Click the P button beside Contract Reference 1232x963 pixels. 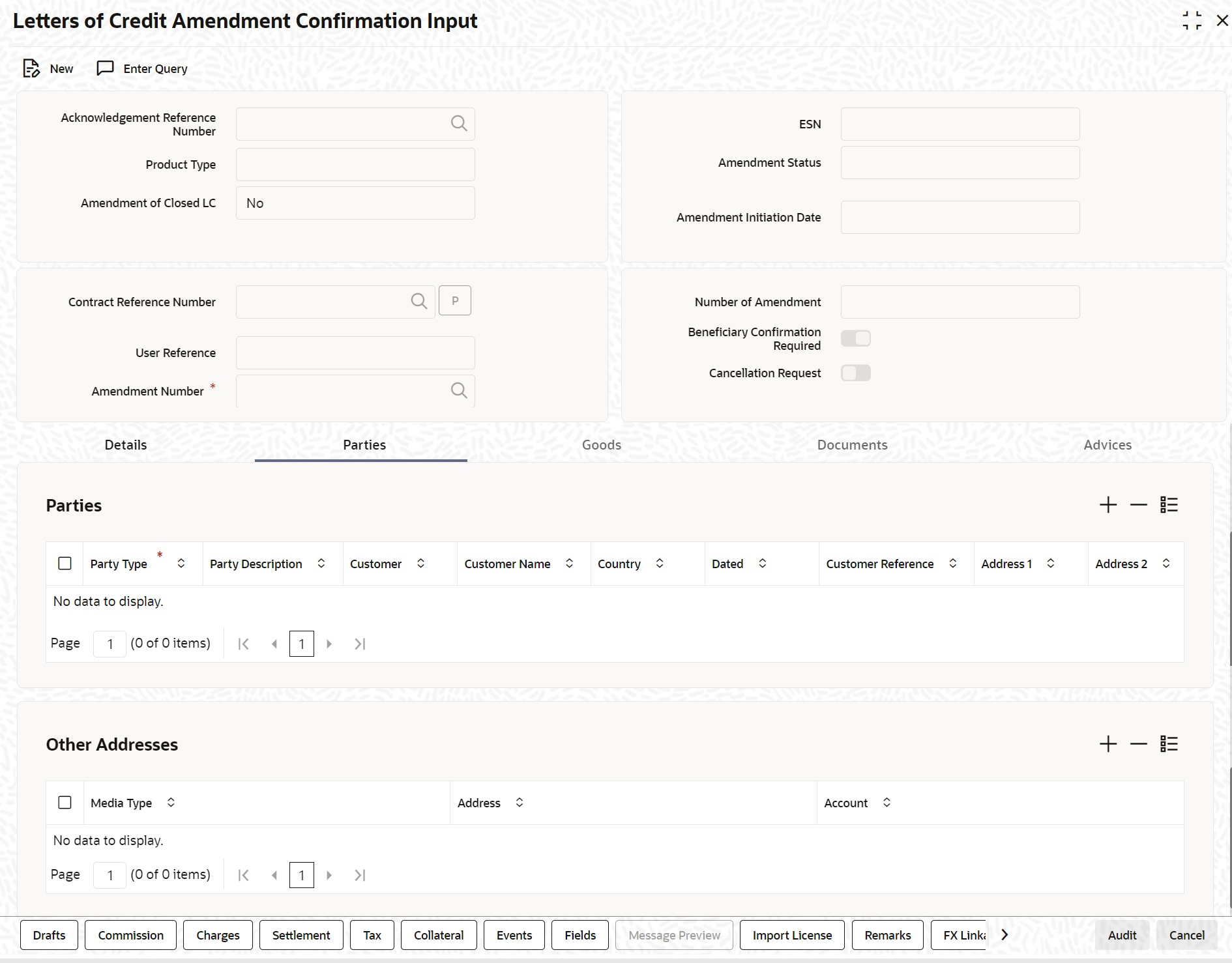(455, 300)
